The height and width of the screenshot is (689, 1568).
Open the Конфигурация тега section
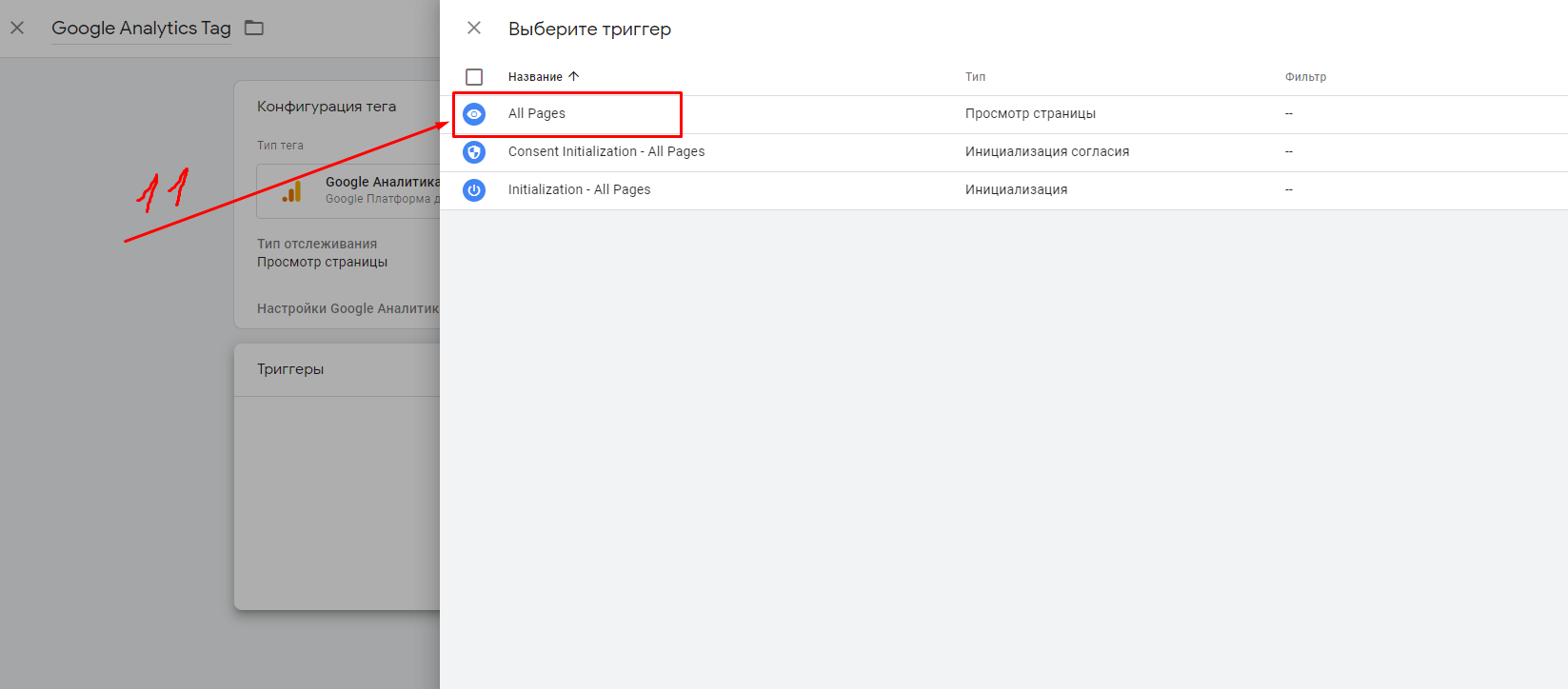tap(327, 107)
